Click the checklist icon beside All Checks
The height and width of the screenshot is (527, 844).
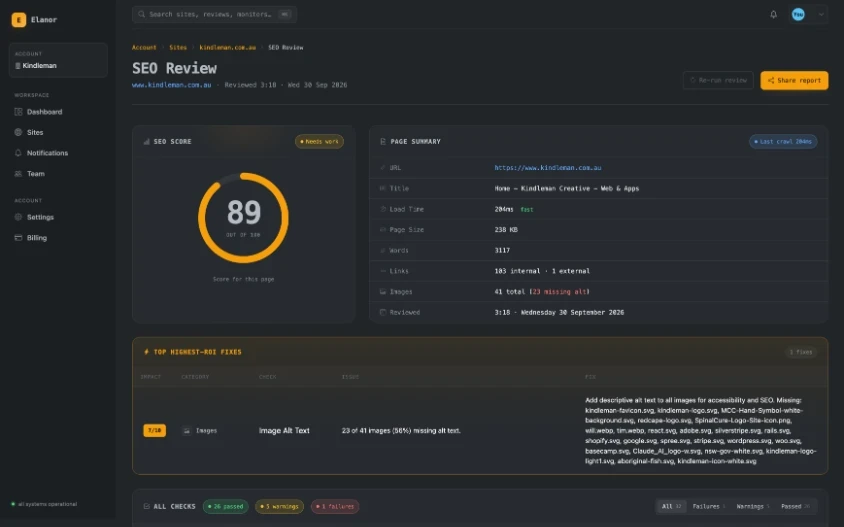(x=146, y=507)
